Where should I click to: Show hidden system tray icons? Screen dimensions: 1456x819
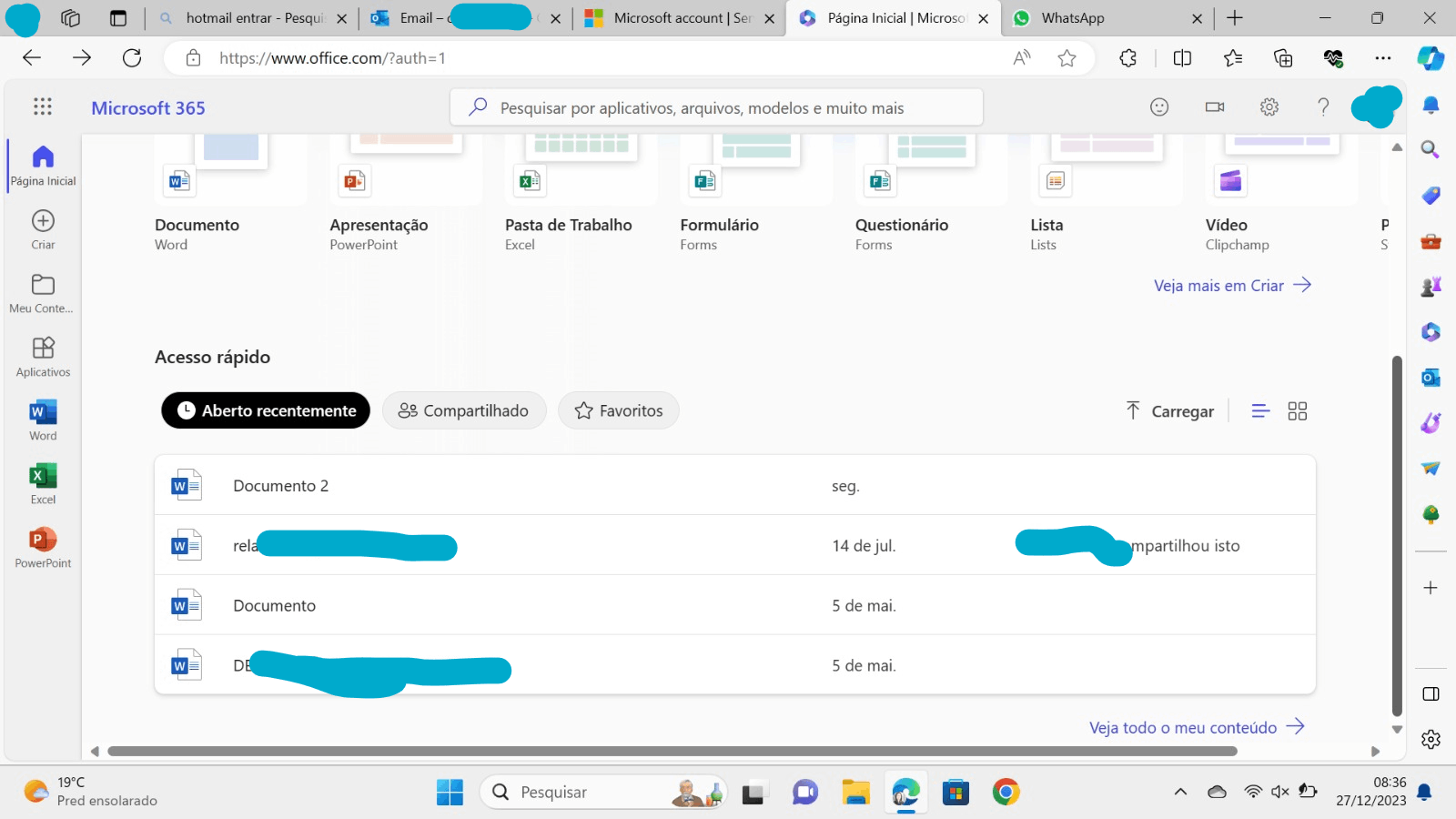pyautogui.click(x=1180, y=792)
